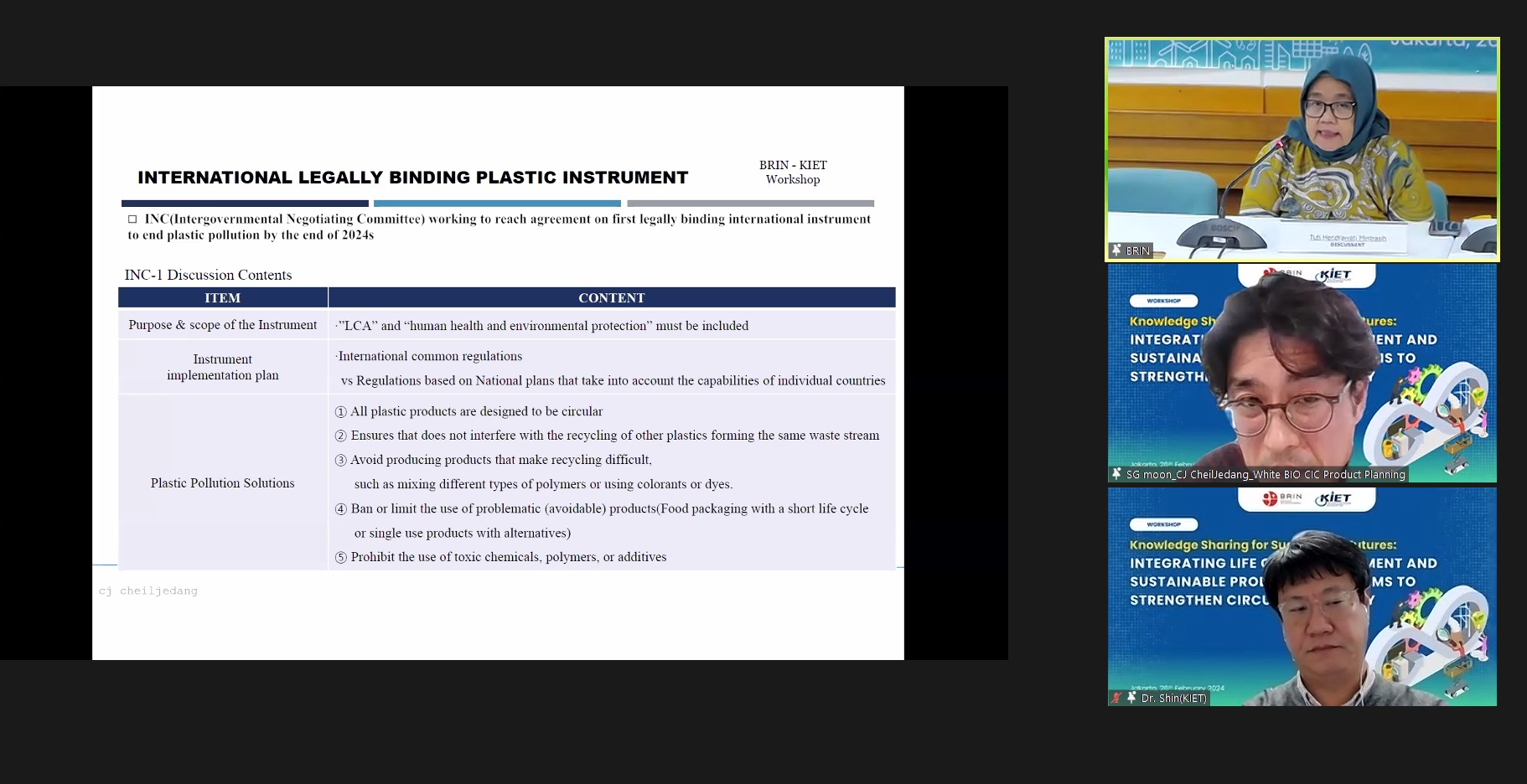Click the 'BRIN - KIET Workshop' slide text
The image size is (1527, 784).
tap(793, 173)
